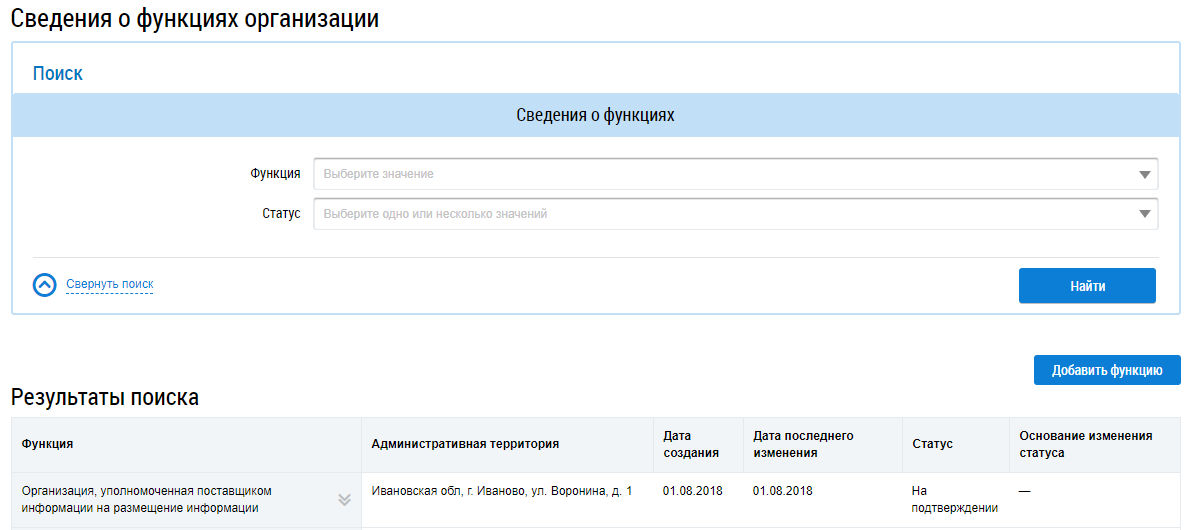Click 'Основание изменения статуса' column header
This screenshot has width=1193, height=530.
tap(1085, 444)
